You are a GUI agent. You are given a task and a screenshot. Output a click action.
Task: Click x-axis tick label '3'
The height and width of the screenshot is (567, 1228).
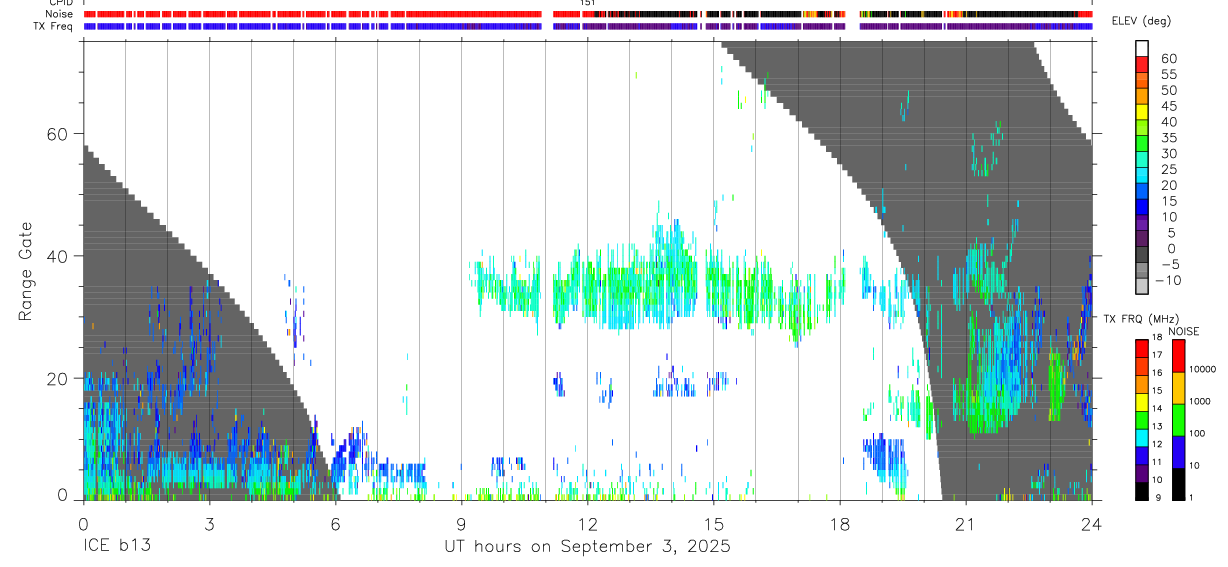209,523
